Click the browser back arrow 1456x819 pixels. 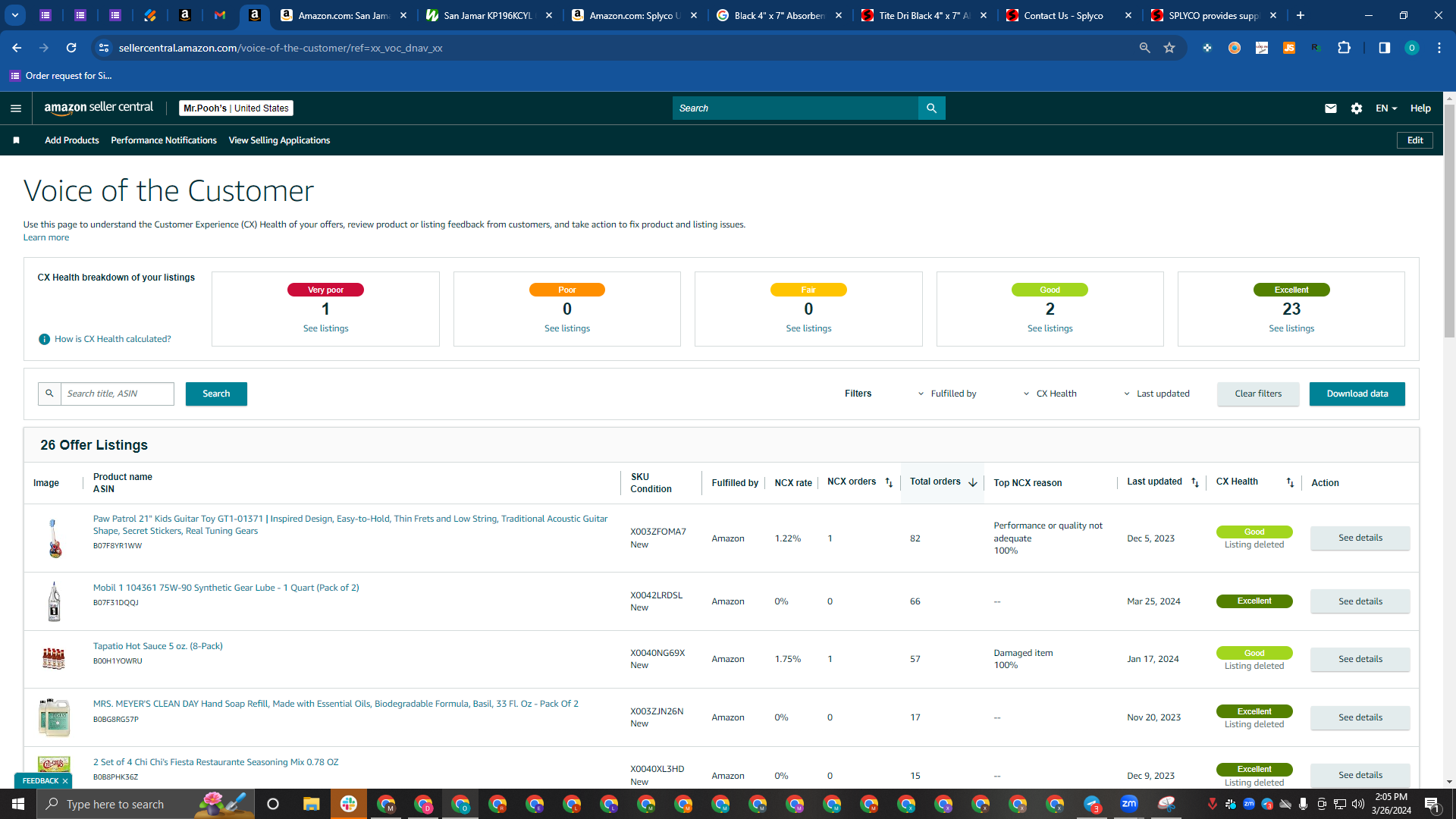(x=17, y=48)
